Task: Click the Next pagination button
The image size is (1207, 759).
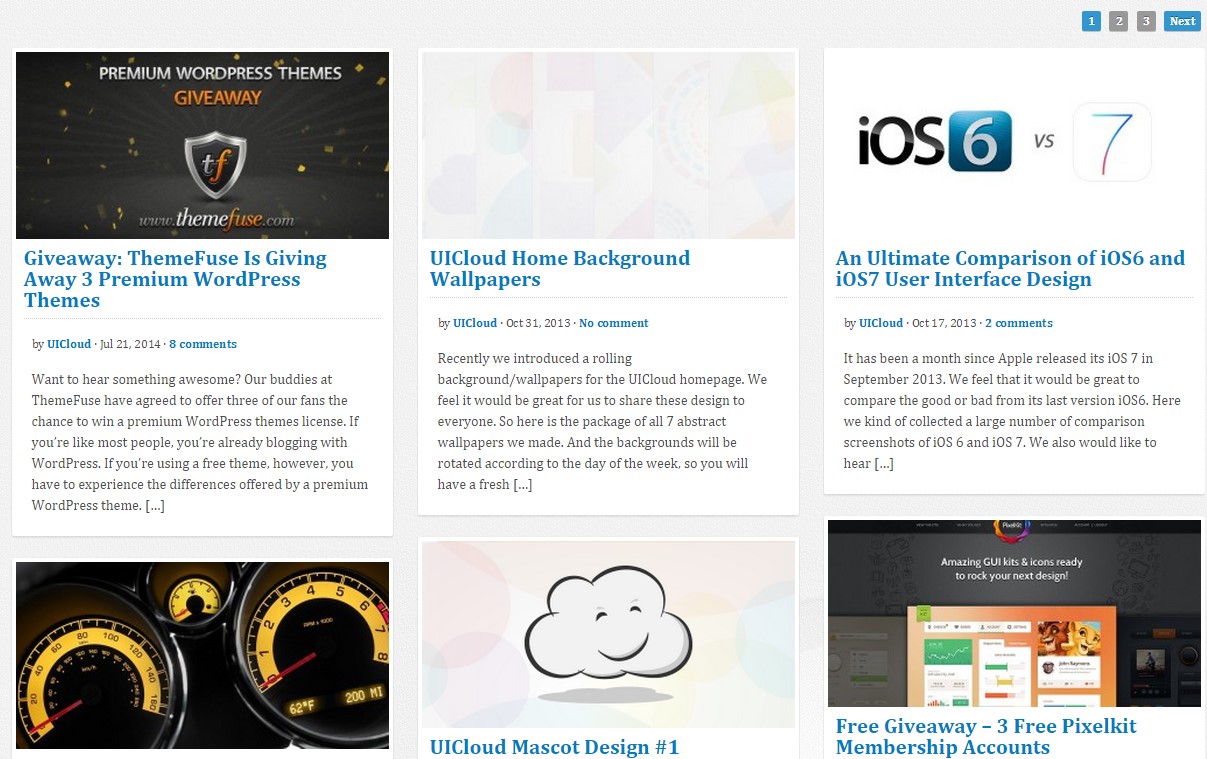Action: pyautogui.click(x=1182, y=21)
